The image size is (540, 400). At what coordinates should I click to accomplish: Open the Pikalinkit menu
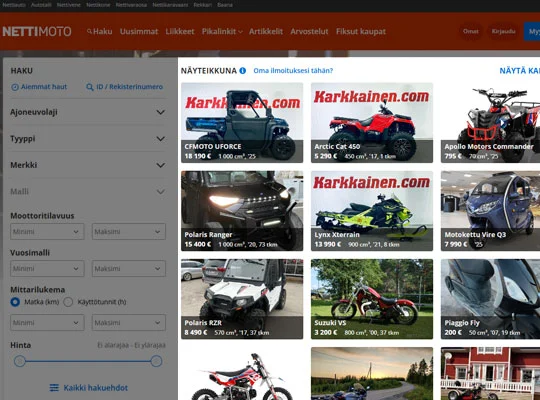[222, 31]
